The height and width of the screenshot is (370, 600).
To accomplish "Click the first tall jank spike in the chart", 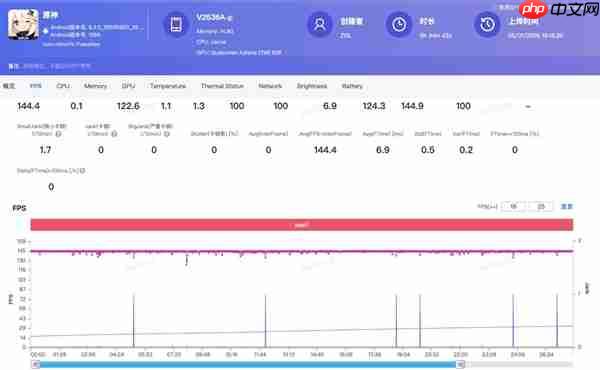I will (x=134, y=321).
